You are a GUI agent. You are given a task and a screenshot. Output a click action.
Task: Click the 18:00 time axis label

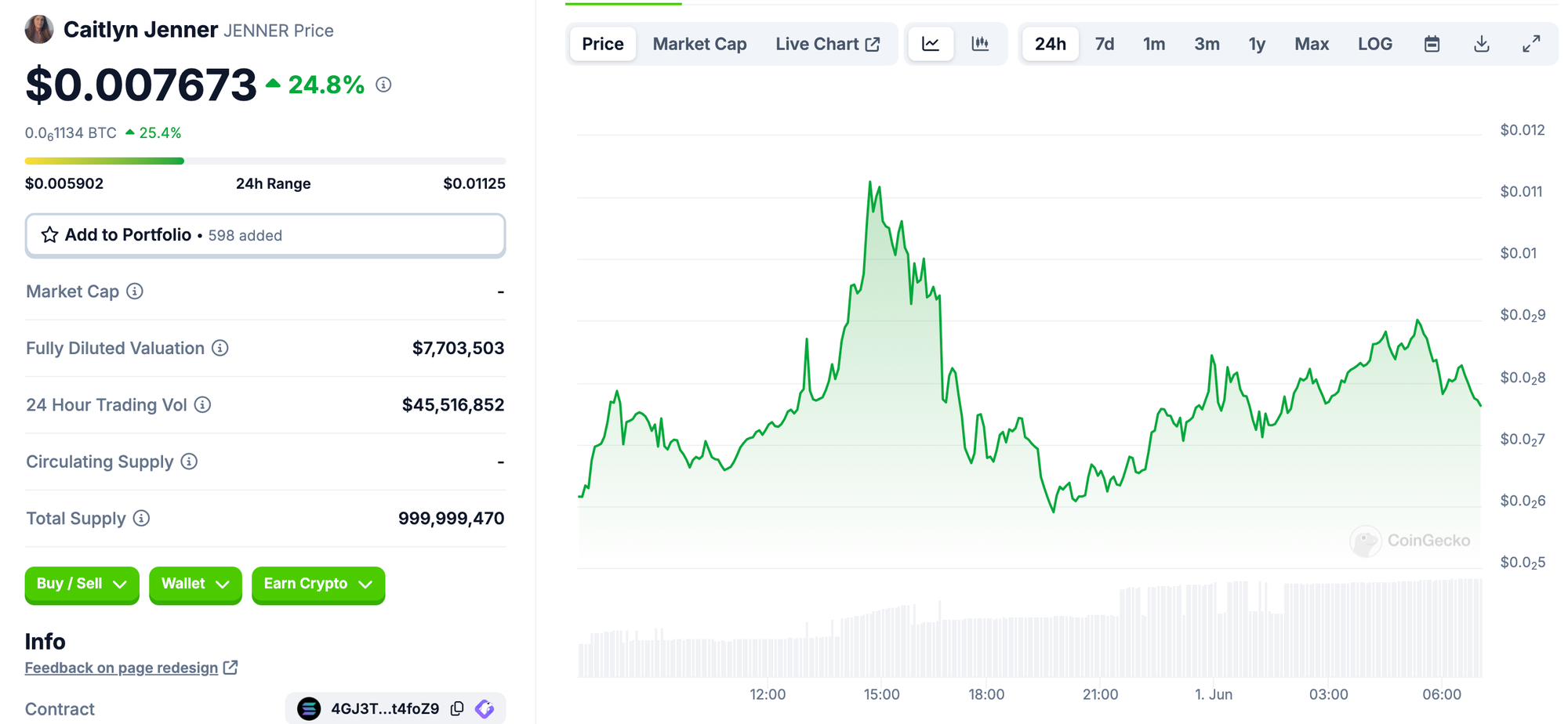tap(986, 694)
